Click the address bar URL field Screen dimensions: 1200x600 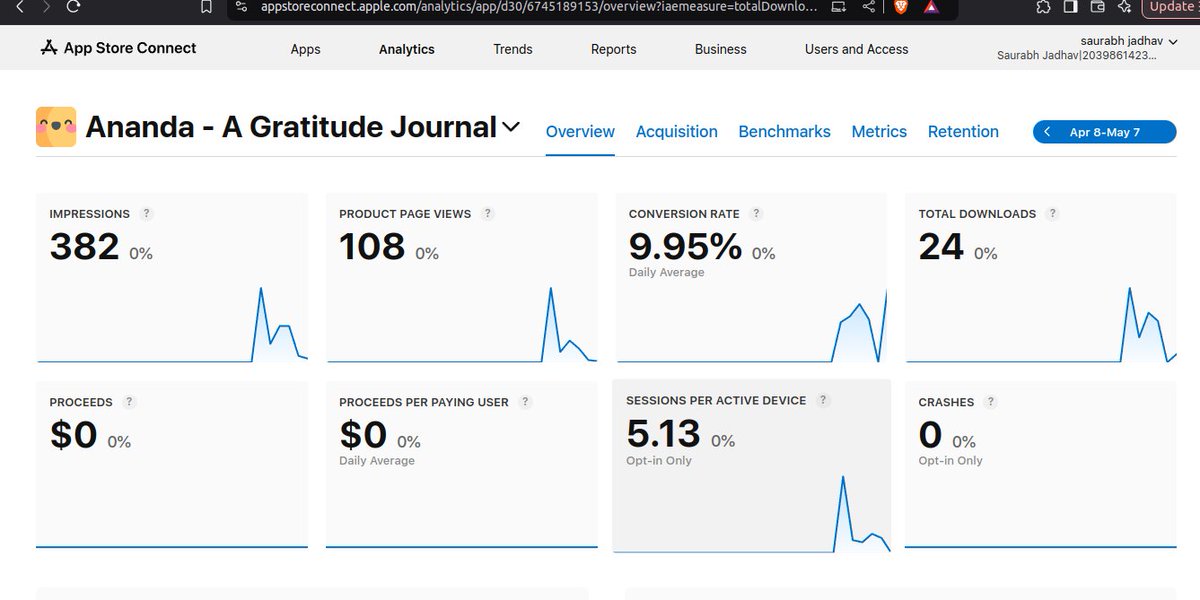(540, 7)
